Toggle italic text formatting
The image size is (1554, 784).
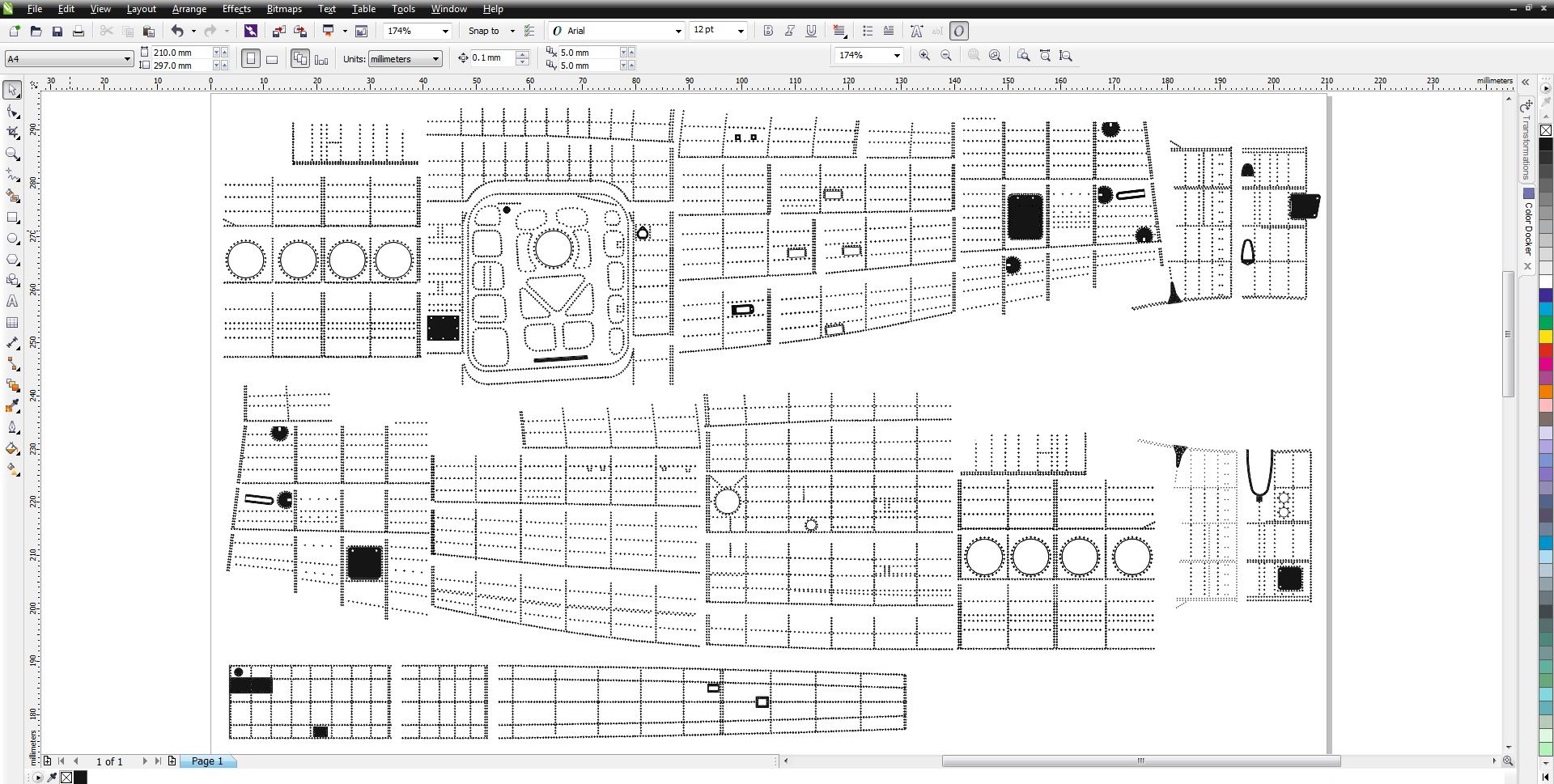[x=789, y=31]
